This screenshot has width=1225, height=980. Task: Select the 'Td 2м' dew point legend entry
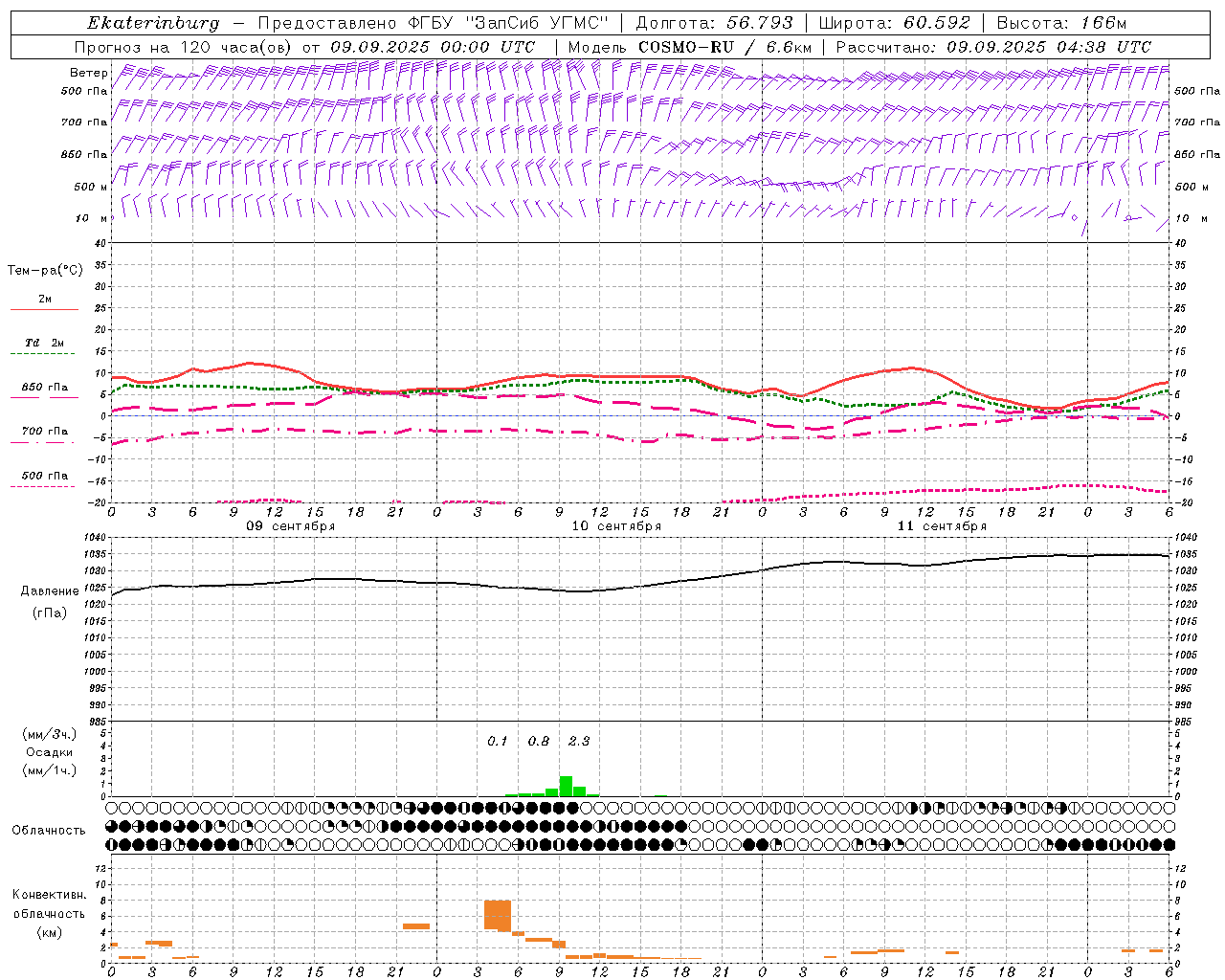(45, 343)
